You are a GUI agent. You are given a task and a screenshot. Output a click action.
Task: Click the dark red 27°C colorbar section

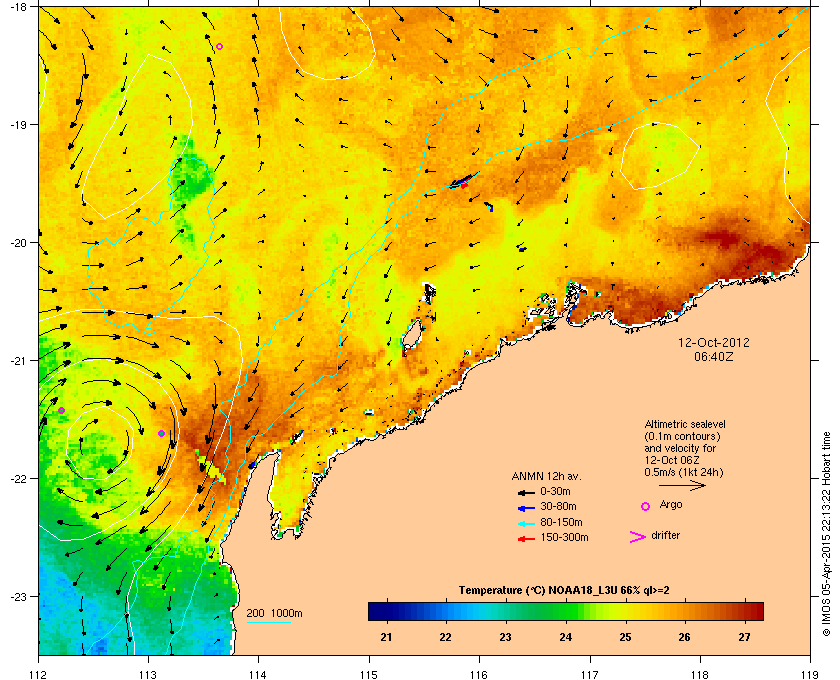click(746, 611)
